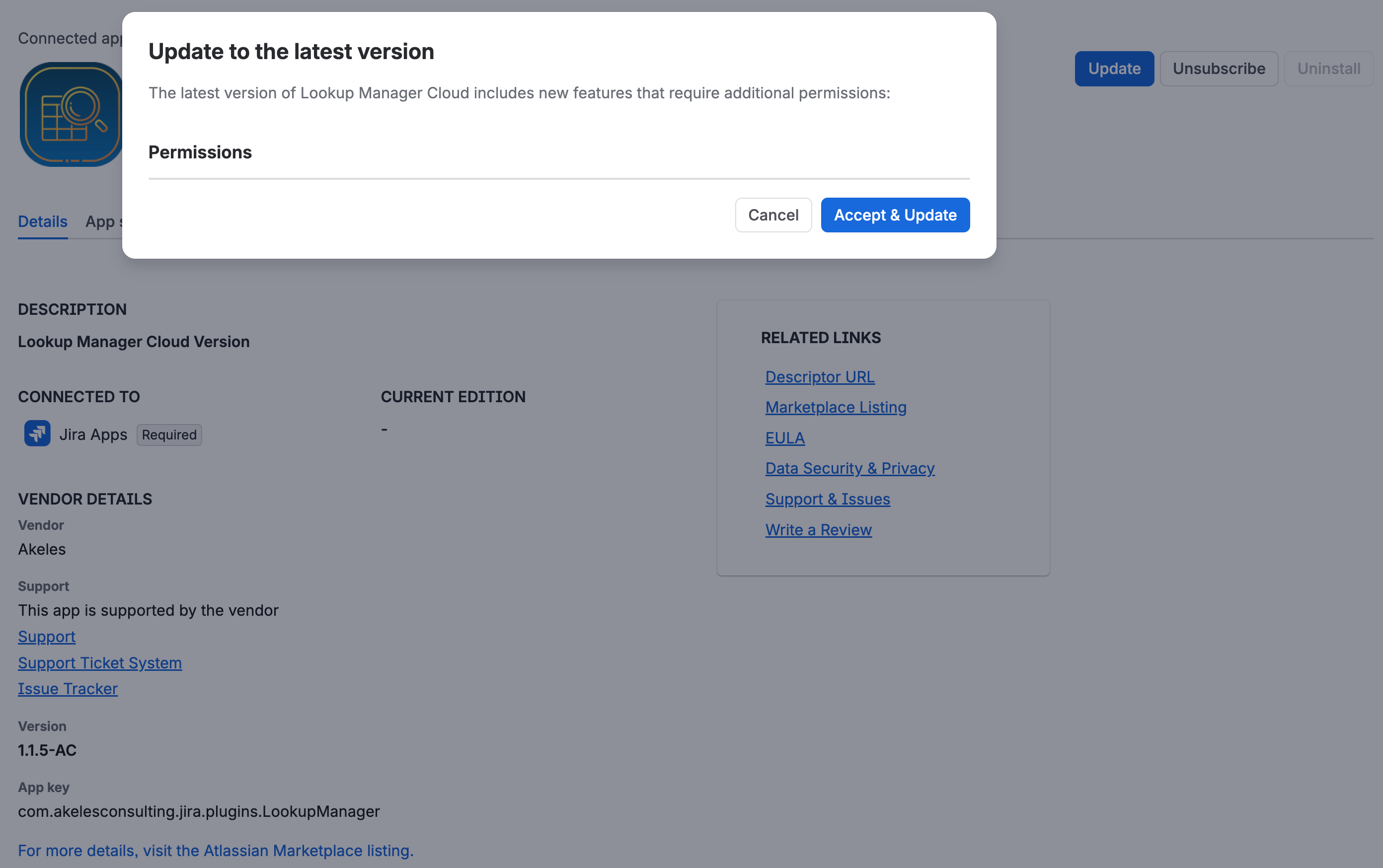Click the dialog title Update to the latest version
The height and width of the screenshot is (868, 1383).
(x=291, y=52)
